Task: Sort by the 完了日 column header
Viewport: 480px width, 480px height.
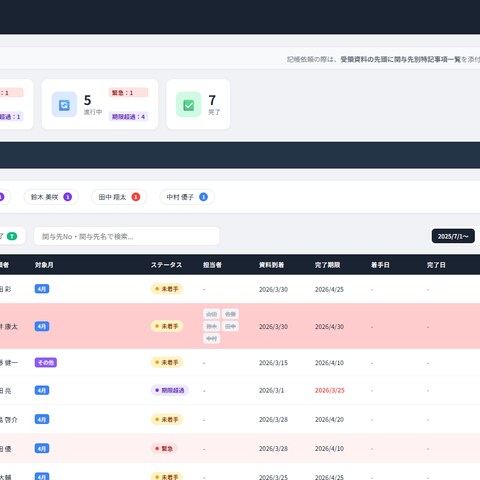Action: (x=436, y=265)
